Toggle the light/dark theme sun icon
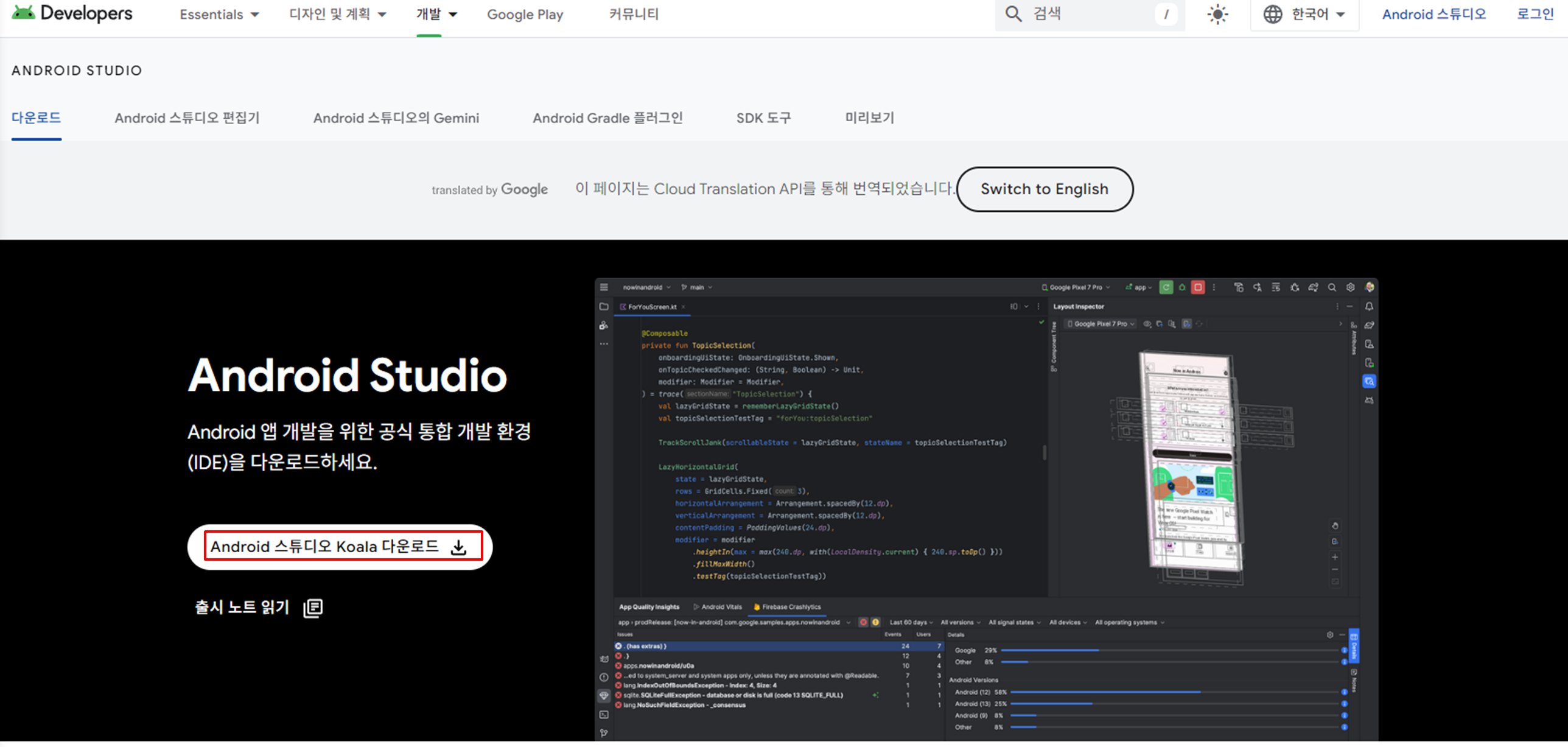Viewport: 1568px width, 747px height. coord(1217,14)
